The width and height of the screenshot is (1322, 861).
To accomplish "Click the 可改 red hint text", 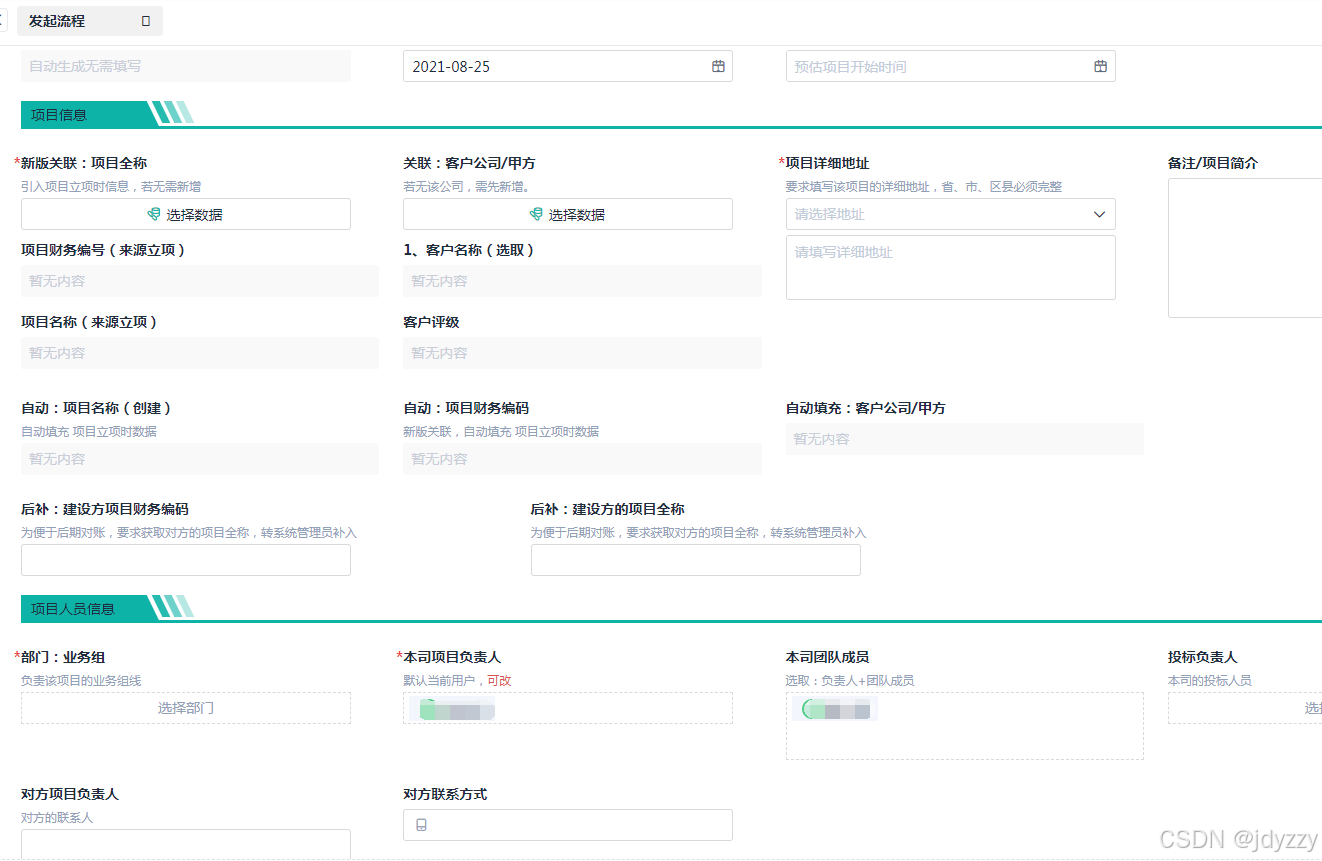I will (499, 680).
